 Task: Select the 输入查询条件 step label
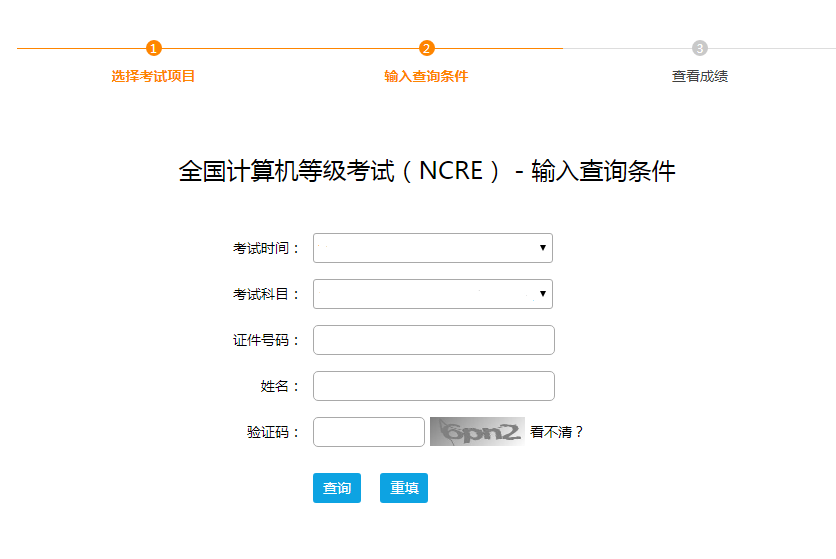(426, 76)
